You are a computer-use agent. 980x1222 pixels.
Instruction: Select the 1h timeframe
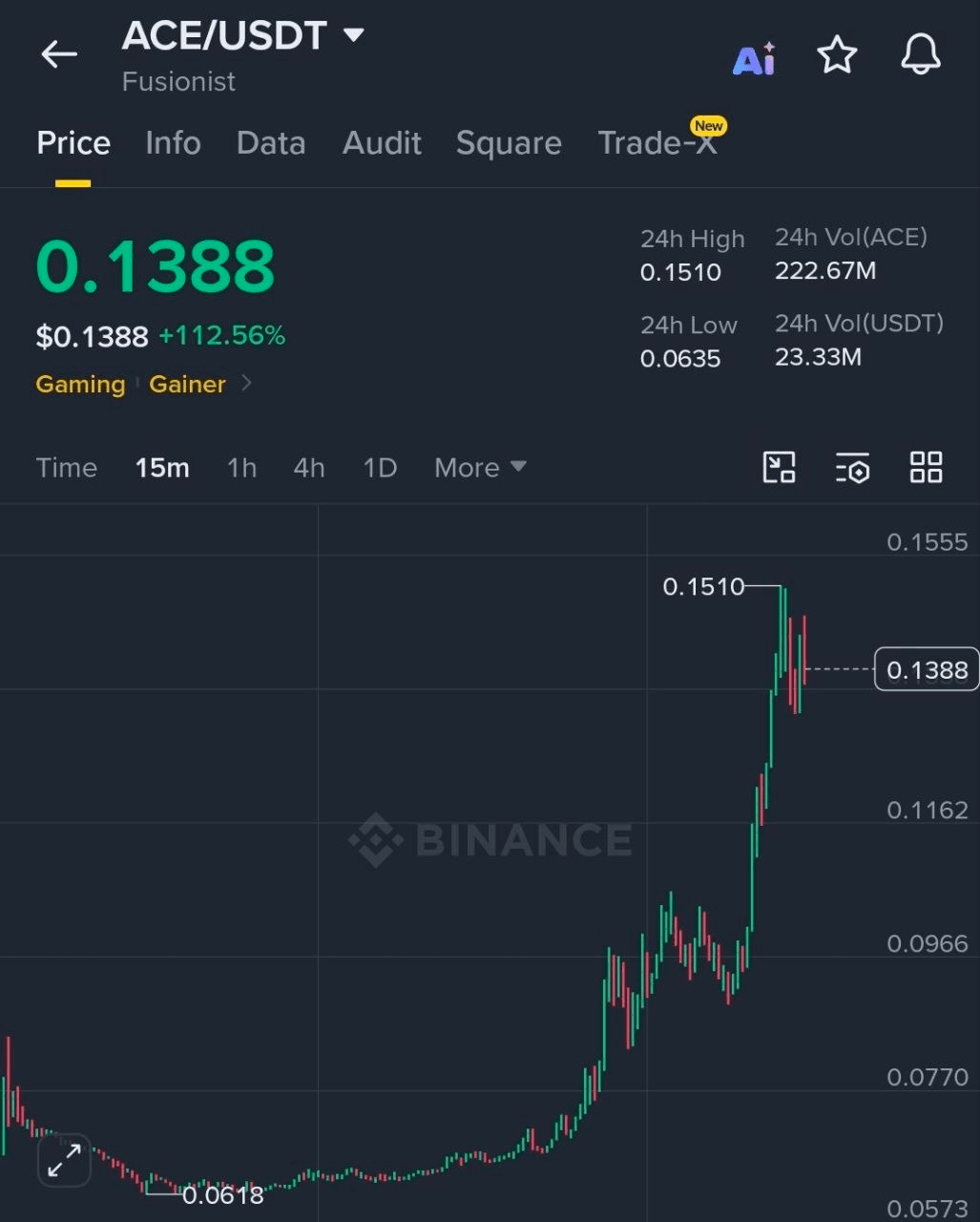point(241,468)
